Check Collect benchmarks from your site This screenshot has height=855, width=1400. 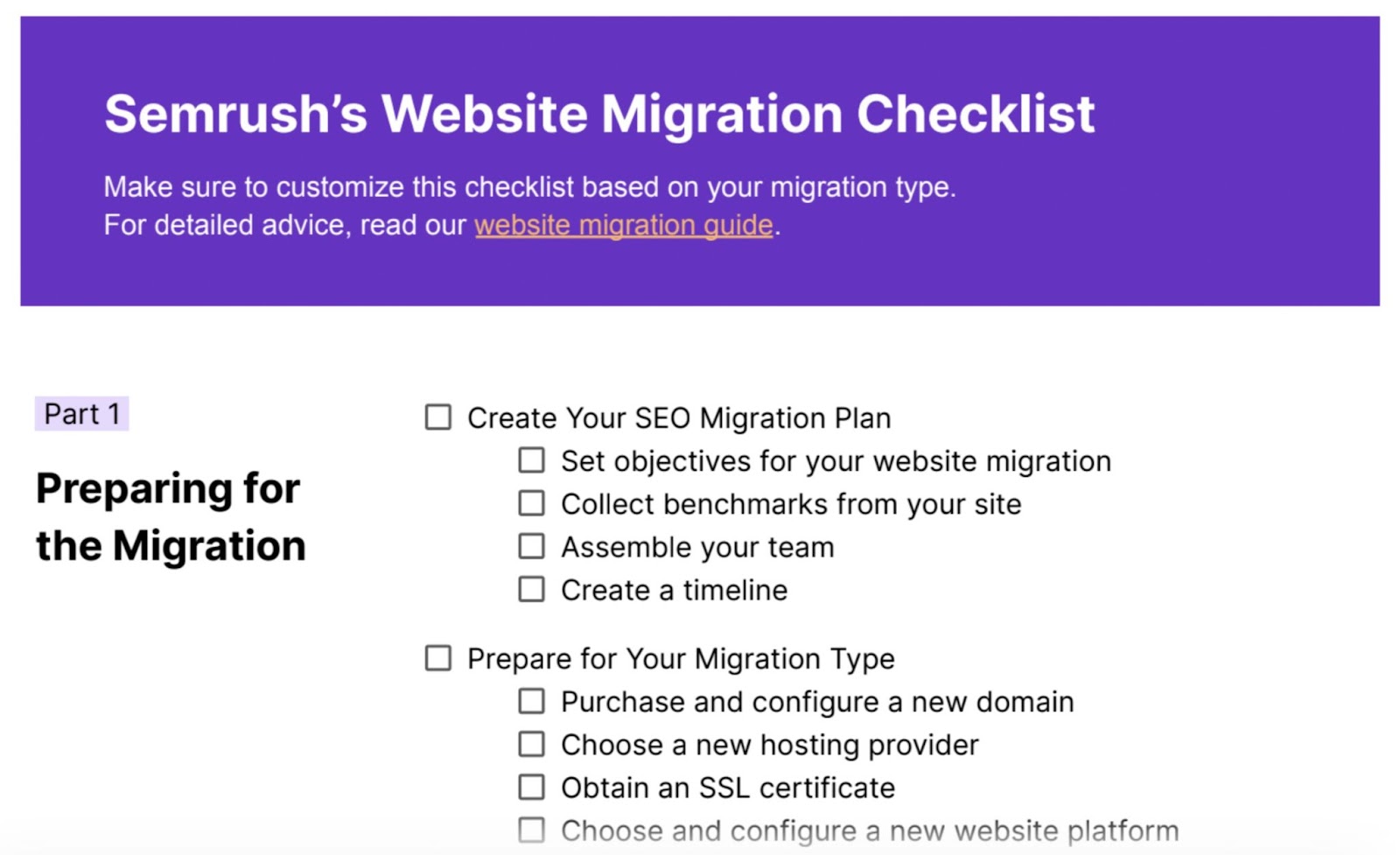pyautogui.click(x=531, y=503)
